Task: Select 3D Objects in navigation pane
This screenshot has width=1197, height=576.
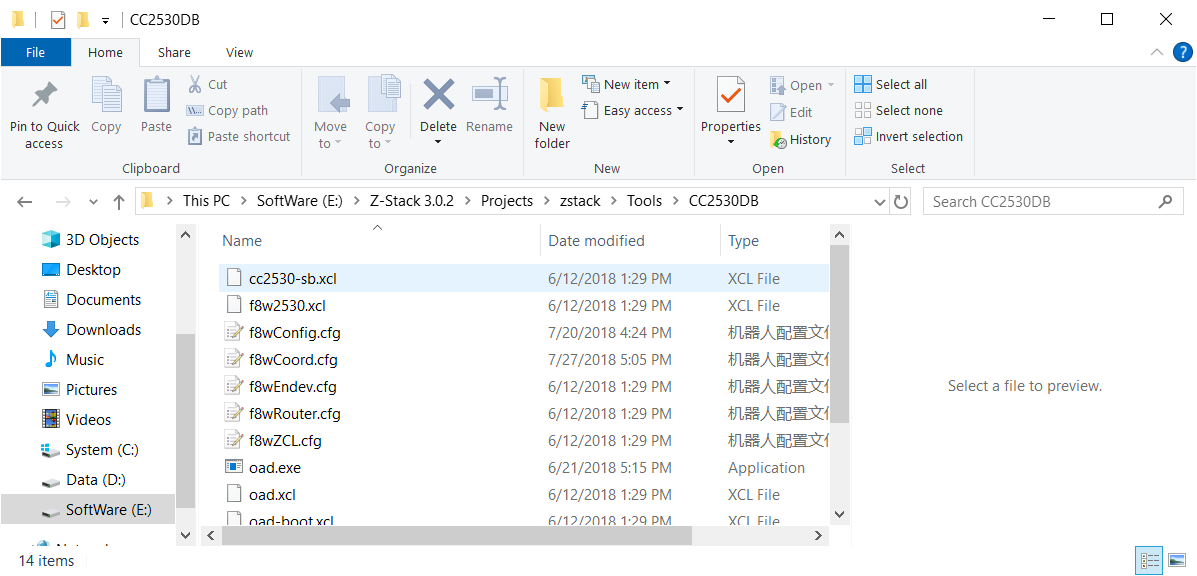Action: [x=102, y=240]
